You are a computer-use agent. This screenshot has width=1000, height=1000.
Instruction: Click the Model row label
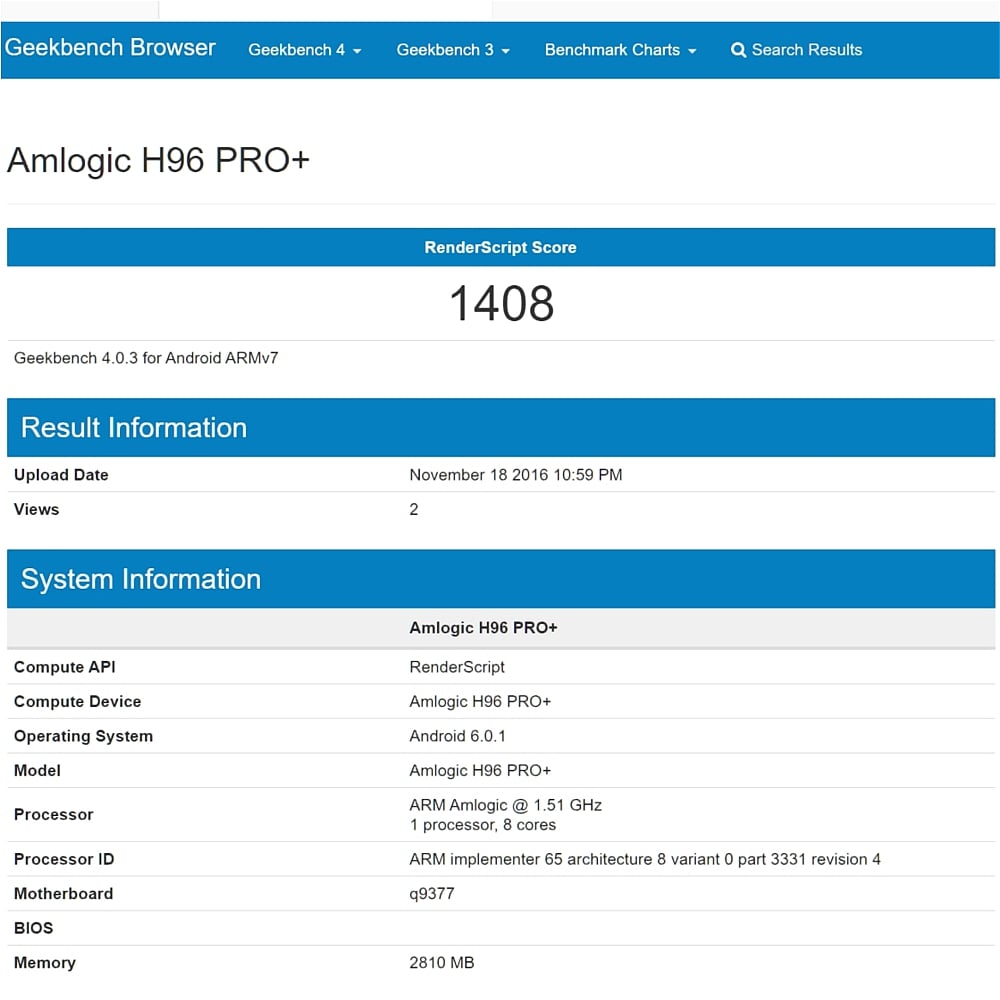click(37, 770)
